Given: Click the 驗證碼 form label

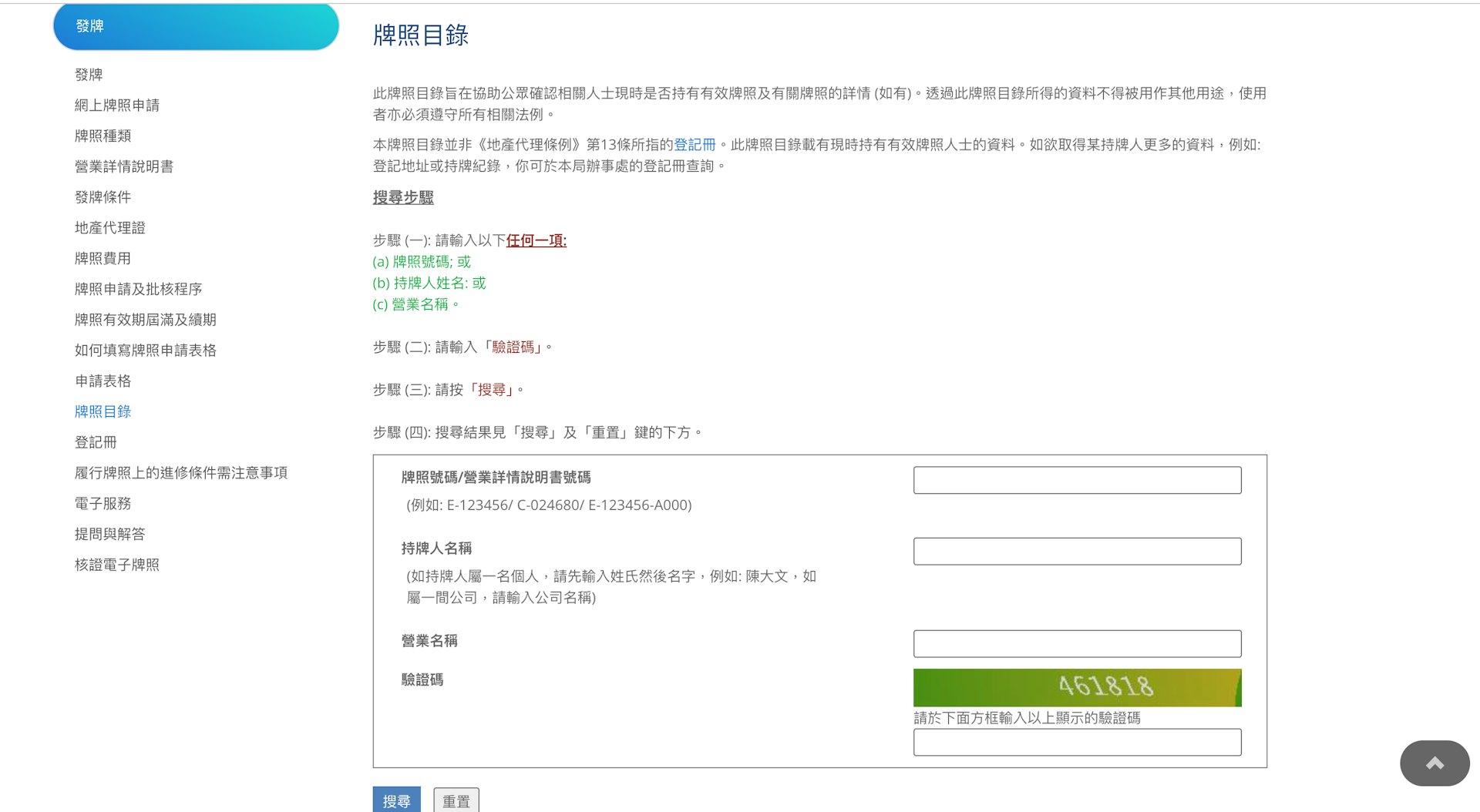Looking at the screenshot, I should pos(422,680).
